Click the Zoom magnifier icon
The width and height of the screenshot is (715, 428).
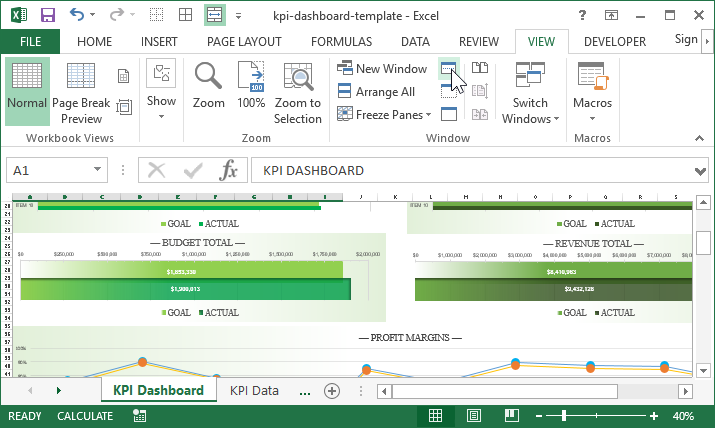(208, 90)
